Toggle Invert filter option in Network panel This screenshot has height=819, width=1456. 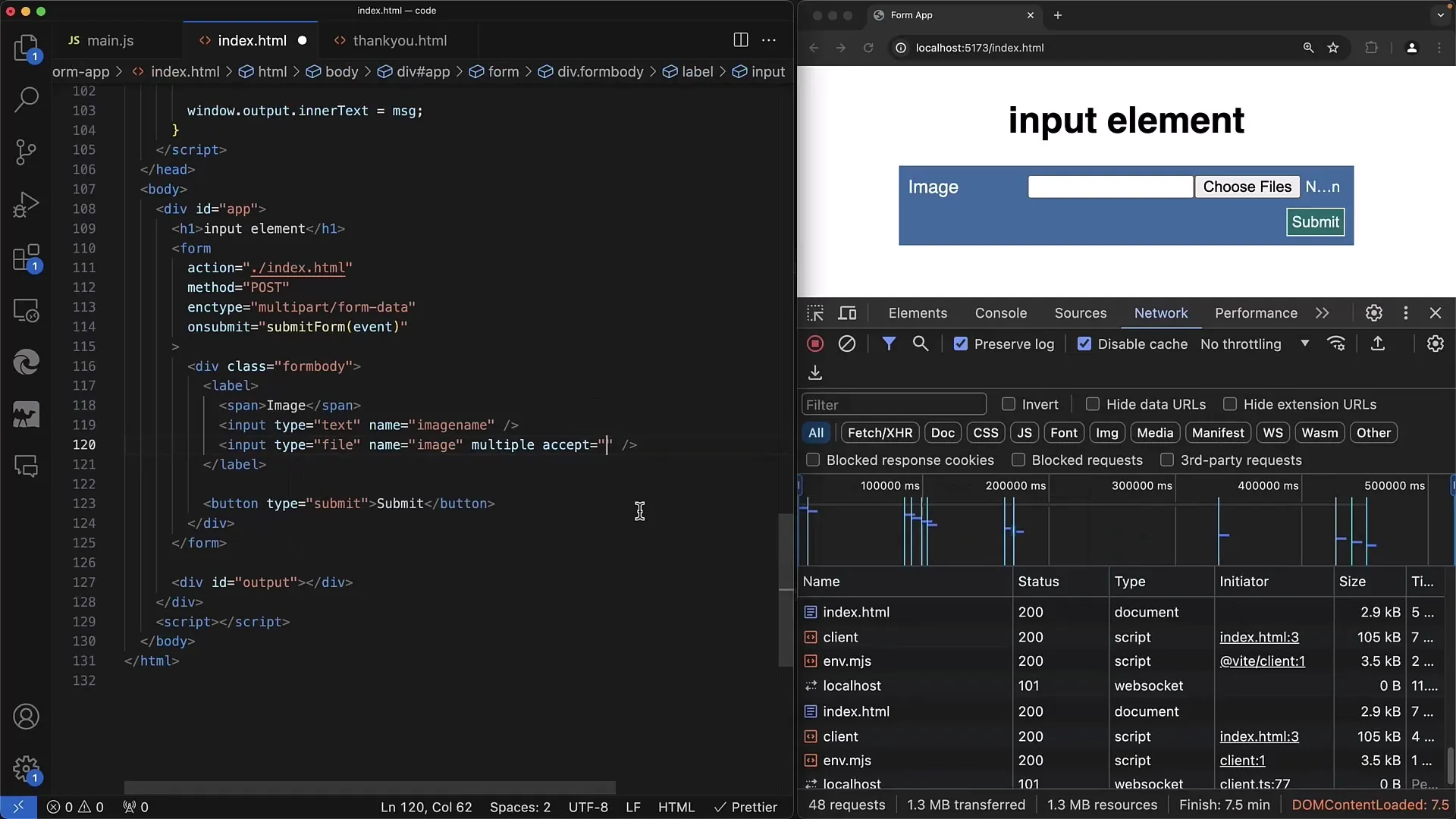[1008, 404]
